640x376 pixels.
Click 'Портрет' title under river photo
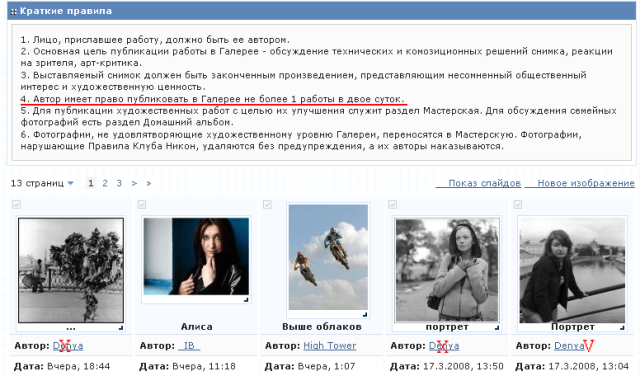(573, 327)
